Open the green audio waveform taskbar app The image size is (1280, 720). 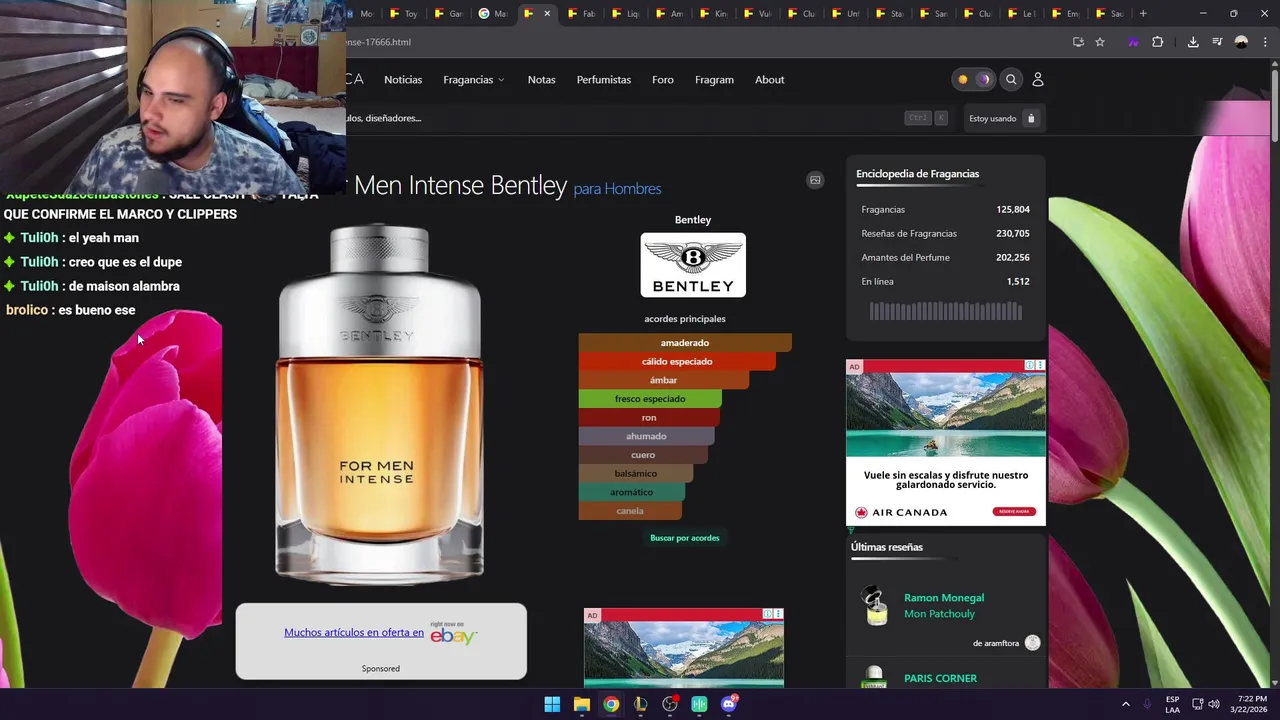pos(699,704)
